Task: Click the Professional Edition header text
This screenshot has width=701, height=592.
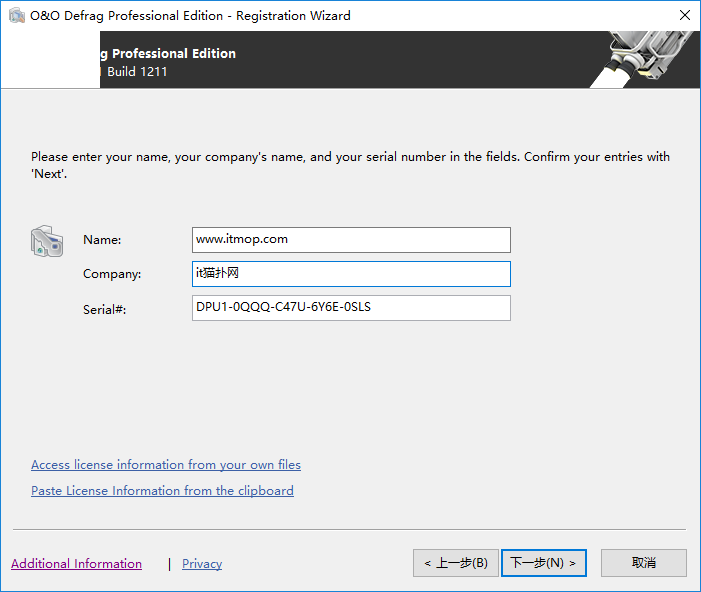Action: pos(174,54)
